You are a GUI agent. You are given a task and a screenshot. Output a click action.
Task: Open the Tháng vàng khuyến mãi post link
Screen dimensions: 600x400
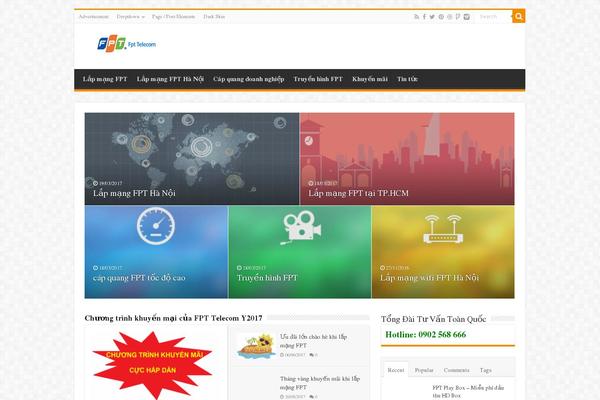[320, 383]
